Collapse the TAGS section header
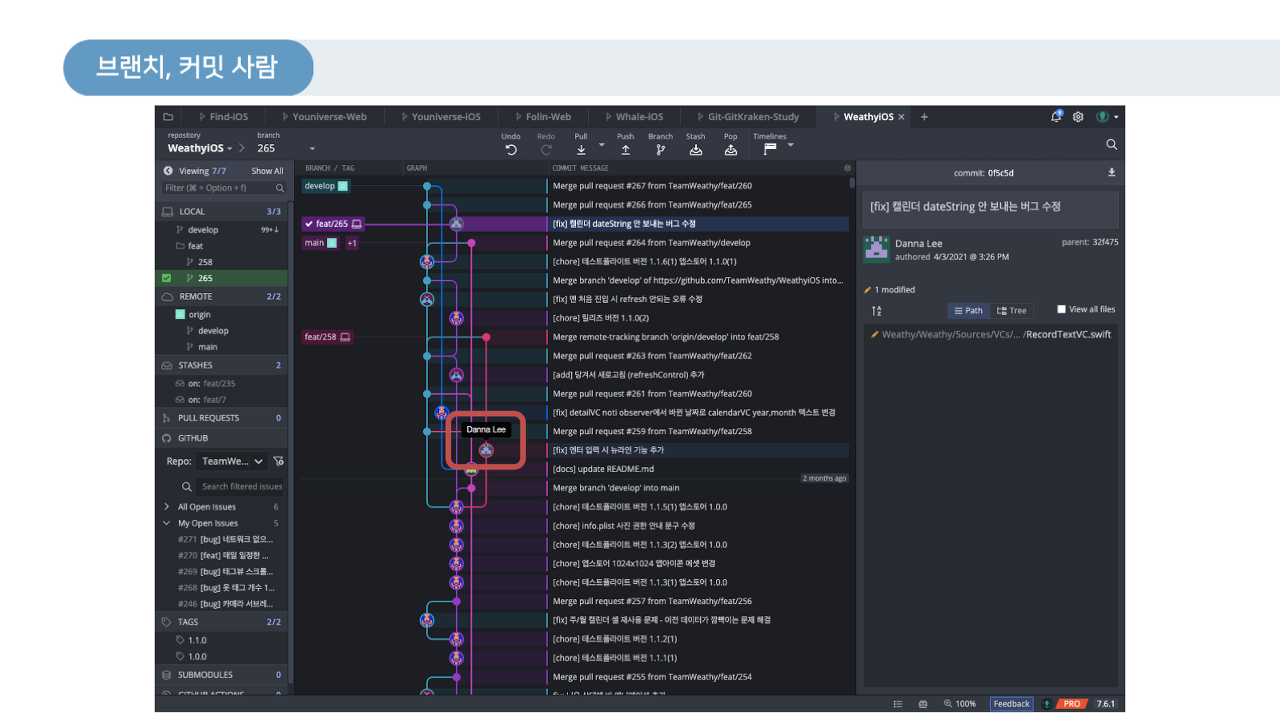Image resolution: width=1280 pixels, height=720 pixels. point(222,622)
